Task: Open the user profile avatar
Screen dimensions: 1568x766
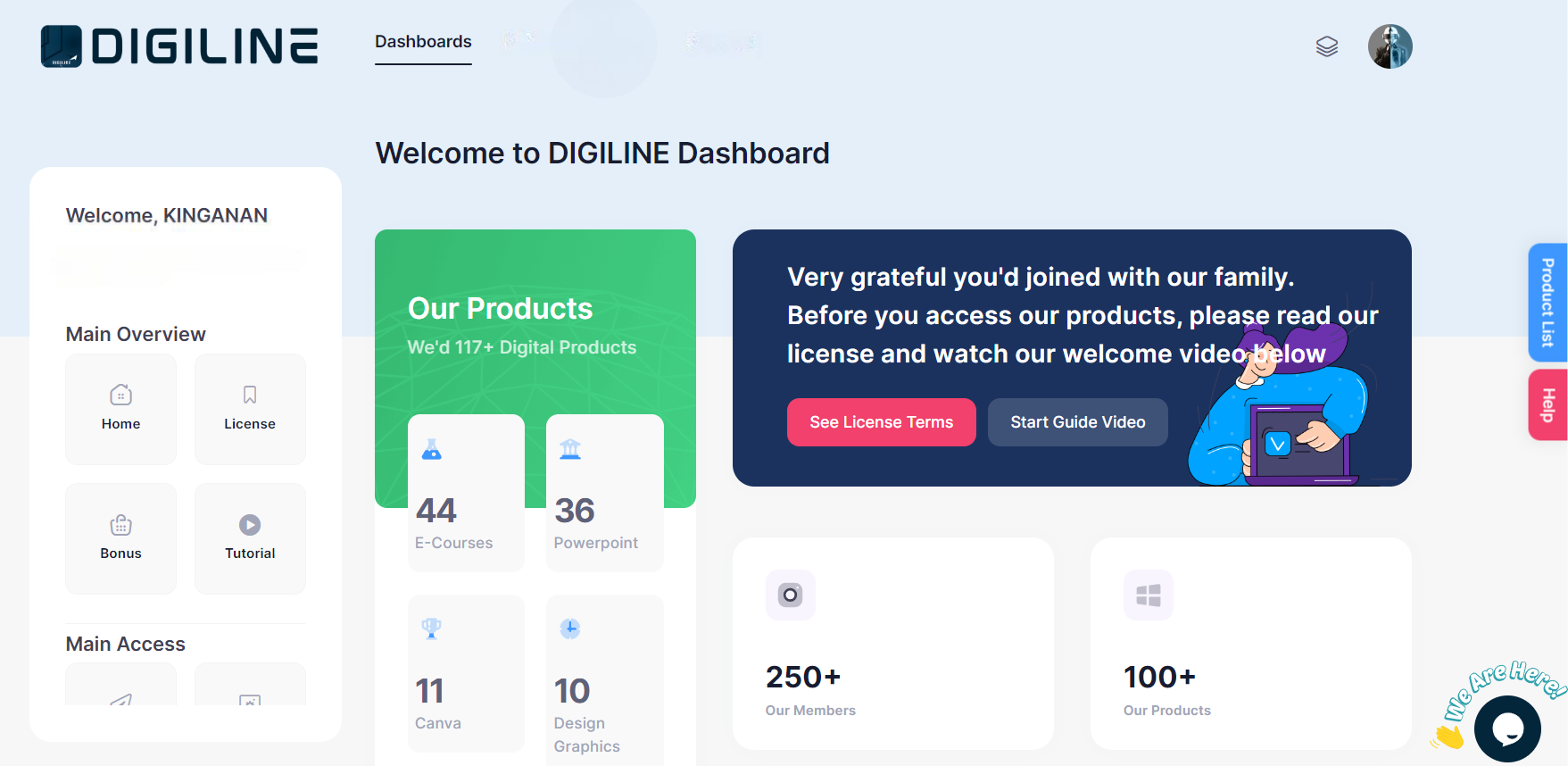Action: [1390, 46]
